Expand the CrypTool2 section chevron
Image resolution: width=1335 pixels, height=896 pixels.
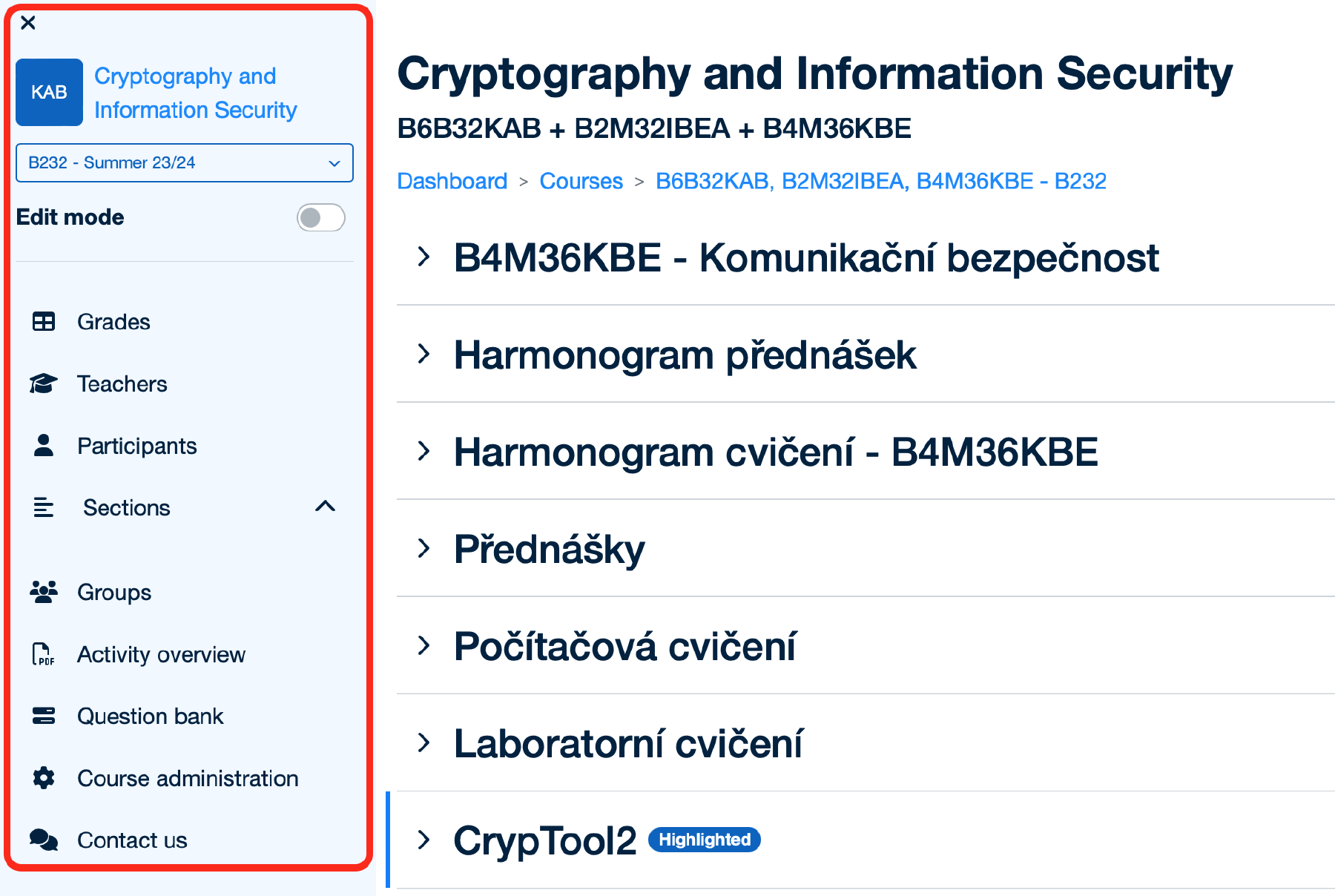(x=424, y=840)
